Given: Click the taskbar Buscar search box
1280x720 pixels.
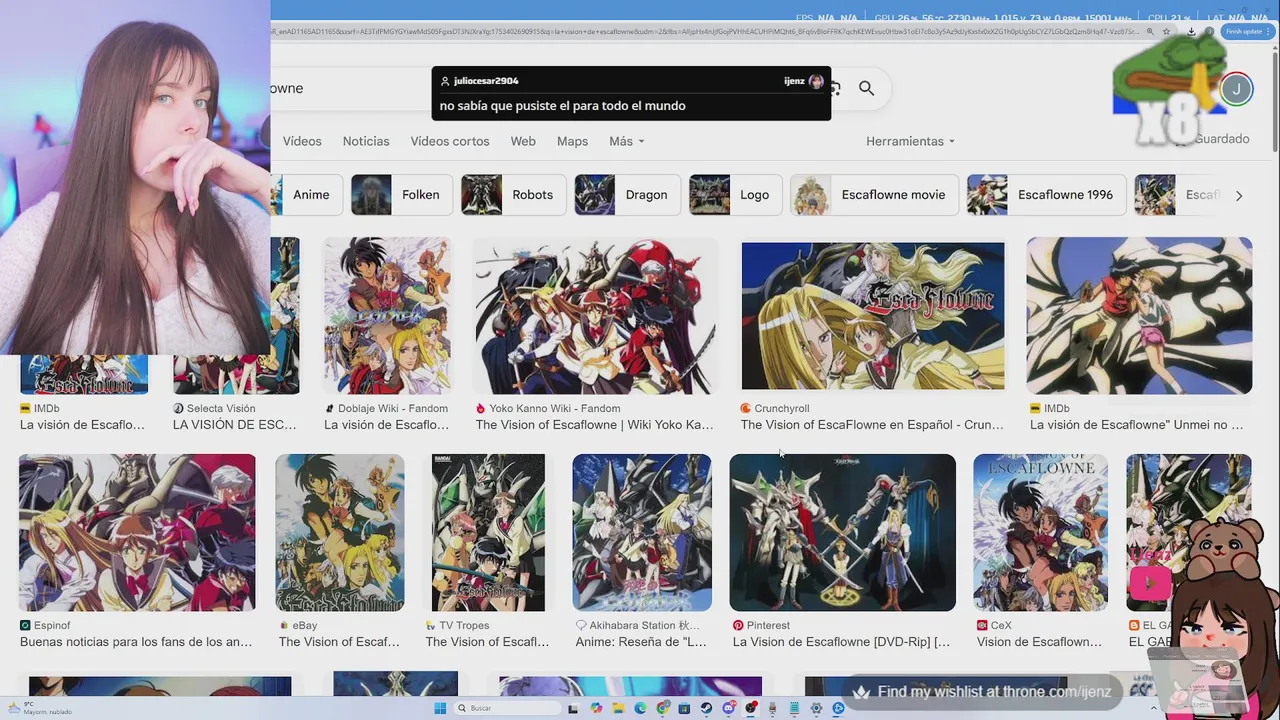Looking at the screenshot, I should 507,708.
